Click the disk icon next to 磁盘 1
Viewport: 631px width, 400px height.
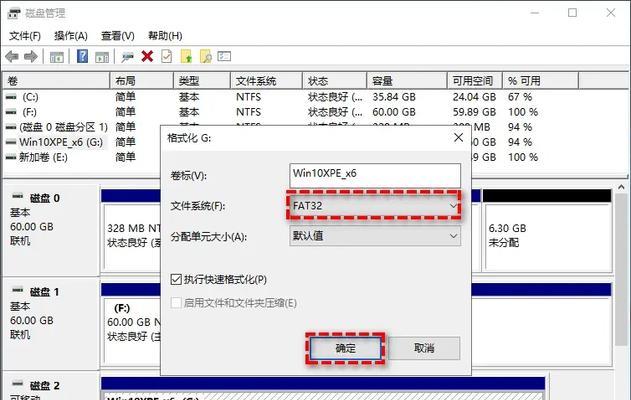(x=17, y=290)
